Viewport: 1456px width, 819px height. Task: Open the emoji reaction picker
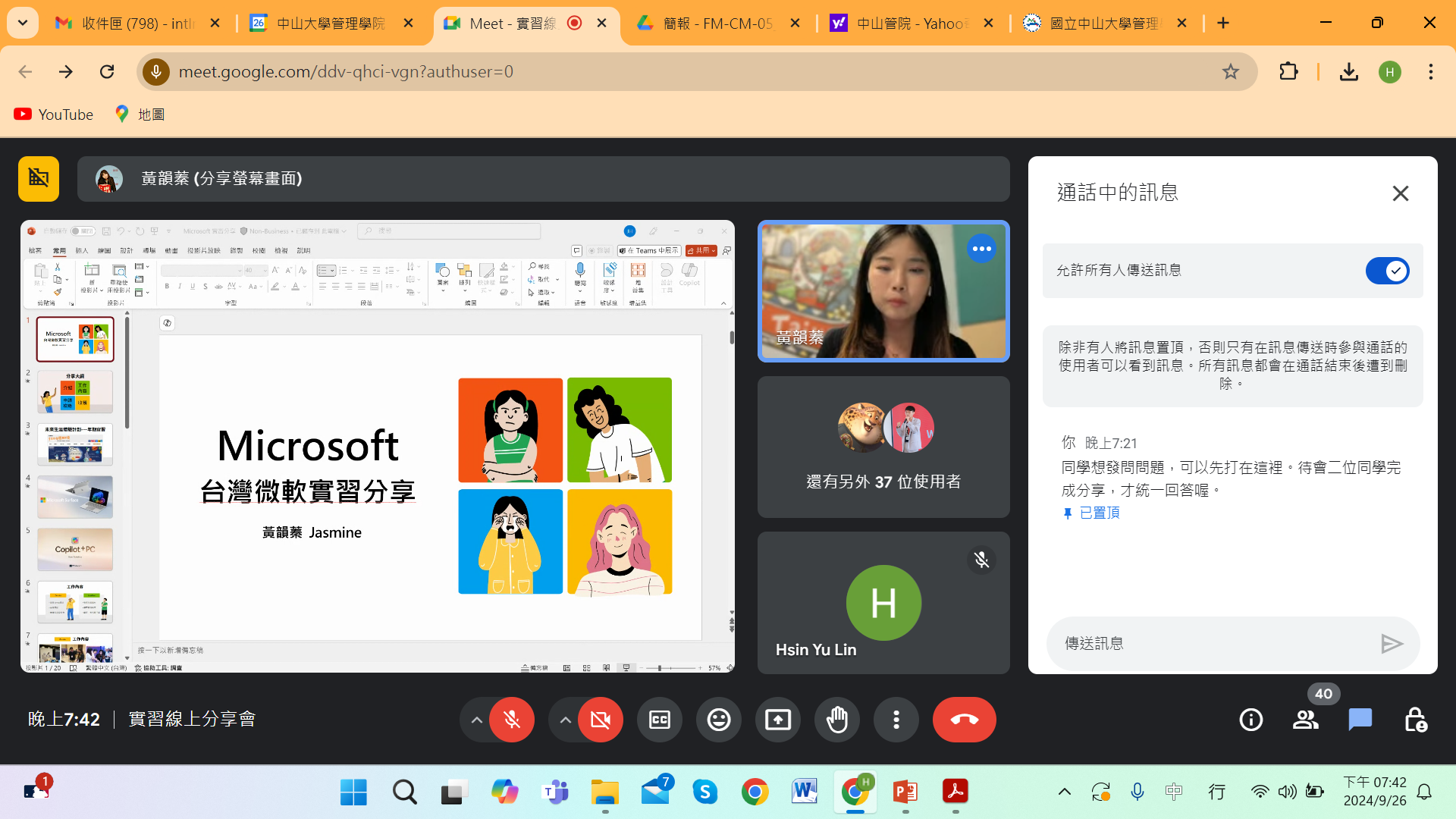(x=719, y=720)
